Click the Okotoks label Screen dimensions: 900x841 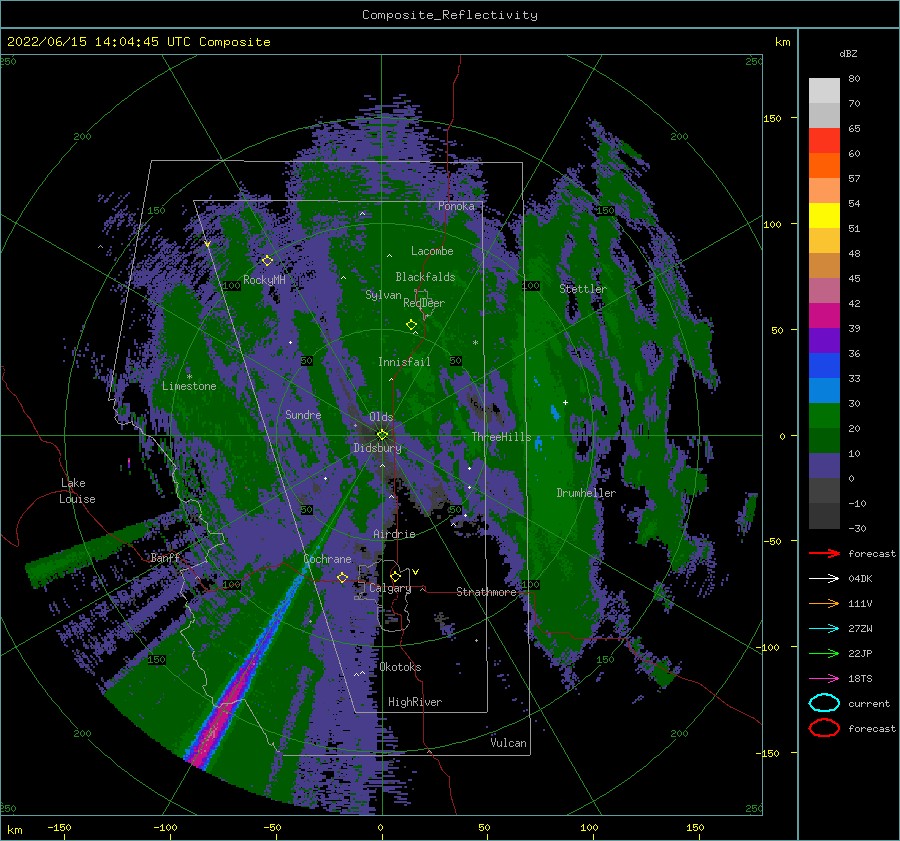point(400,667)
